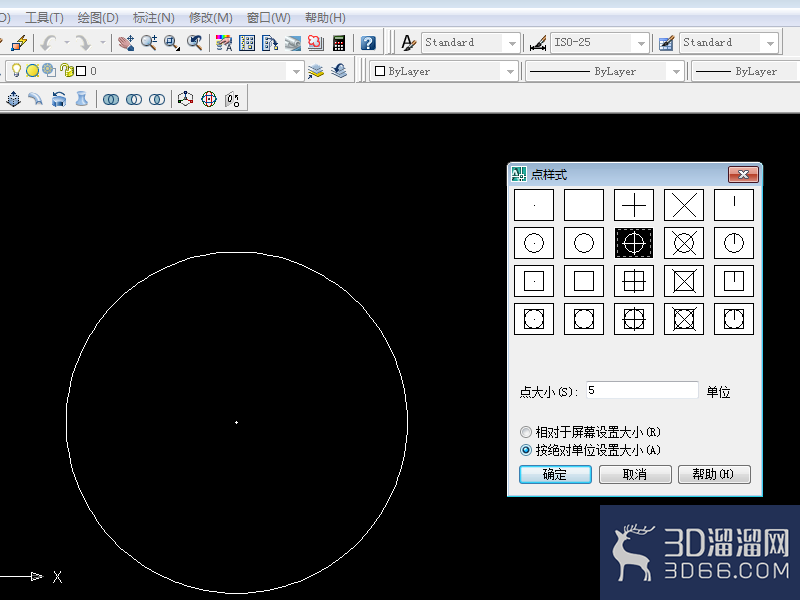The width and height of the screenshot is (800, 600).
Task: Open the Properties palette icon
Action: click(223, 42)
